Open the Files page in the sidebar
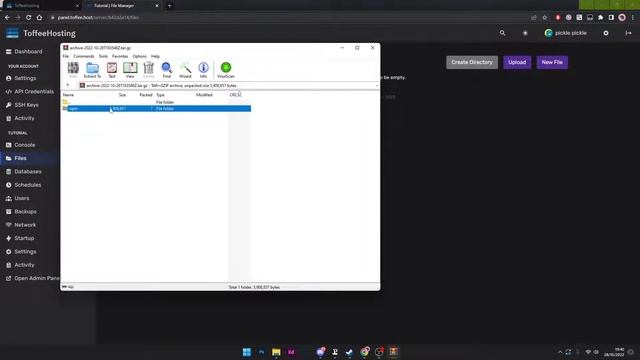The image size is (640, 360). (x=17, y=158)
